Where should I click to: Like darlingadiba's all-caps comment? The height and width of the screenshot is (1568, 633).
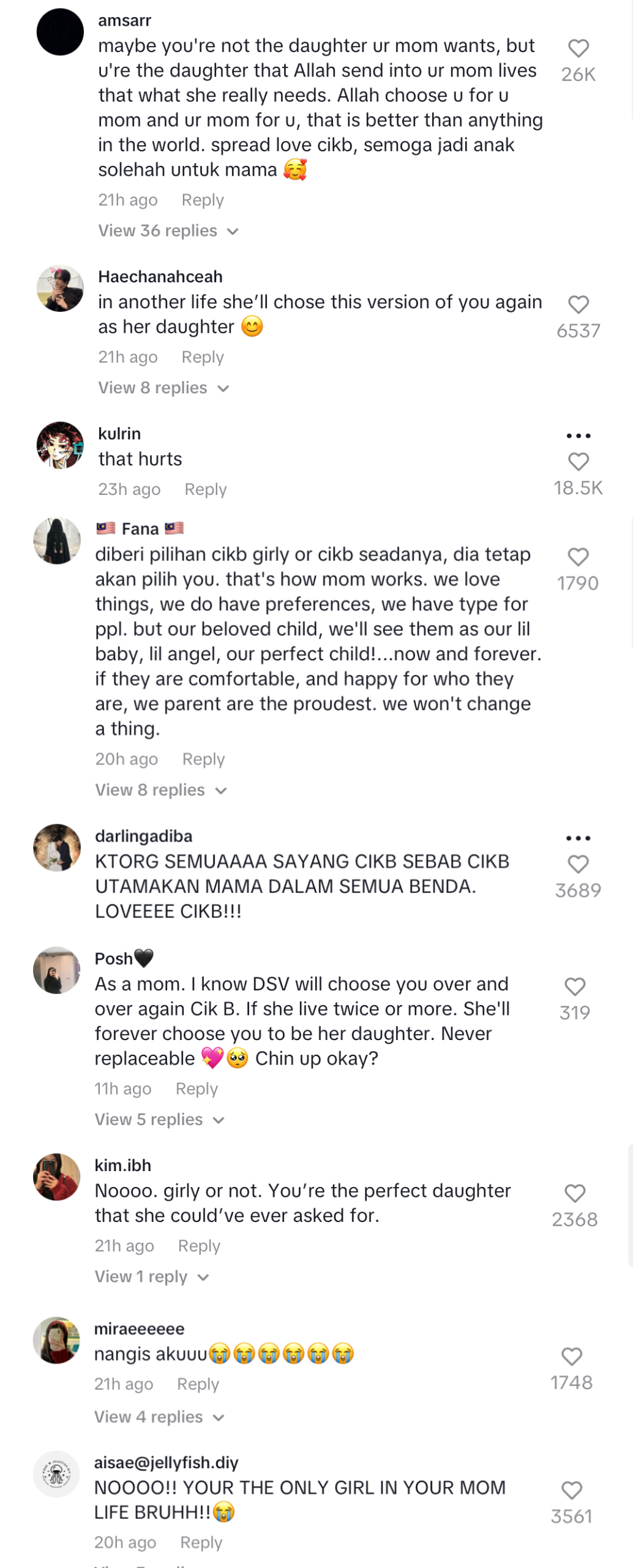click(x=578, y=864)
